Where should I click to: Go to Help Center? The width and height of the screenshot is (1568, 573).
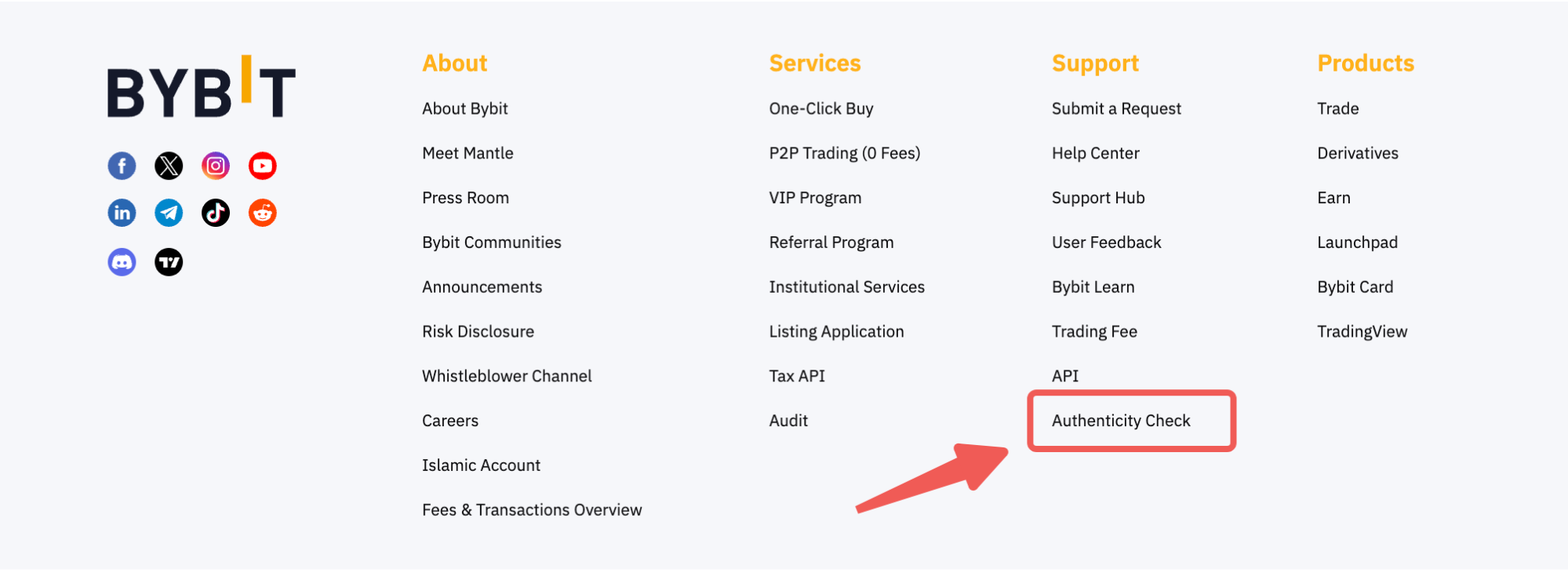coord(1095,153)
